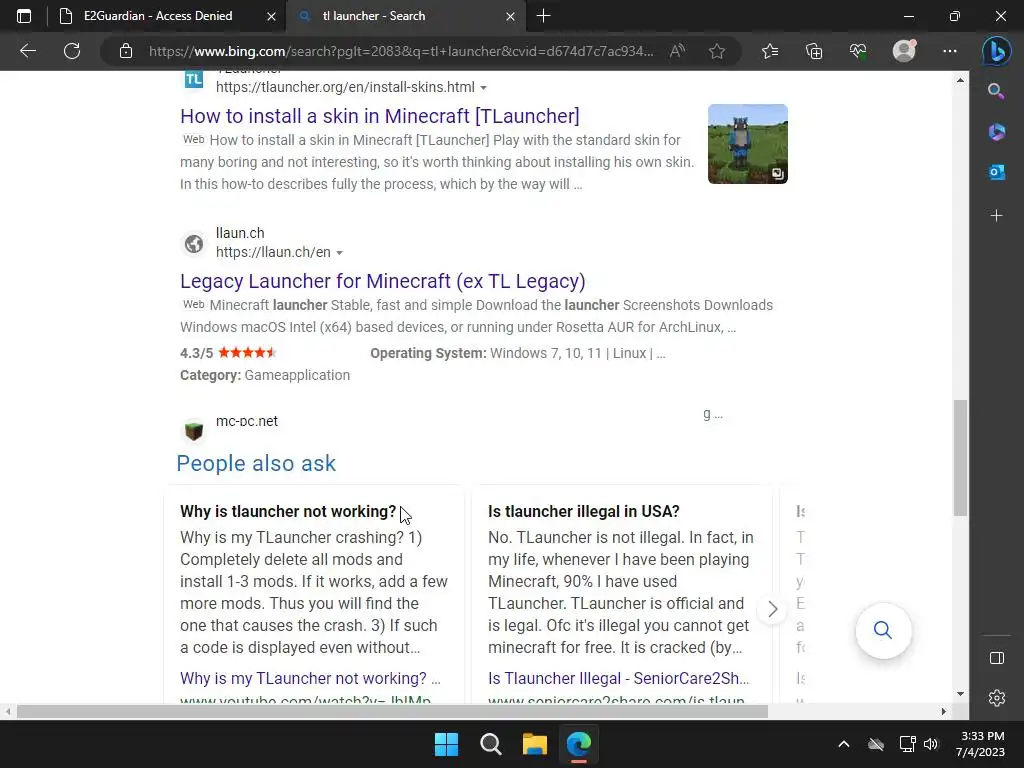Open the Windows Start menu
1024x768 pixels.
(x=447, y=744)
